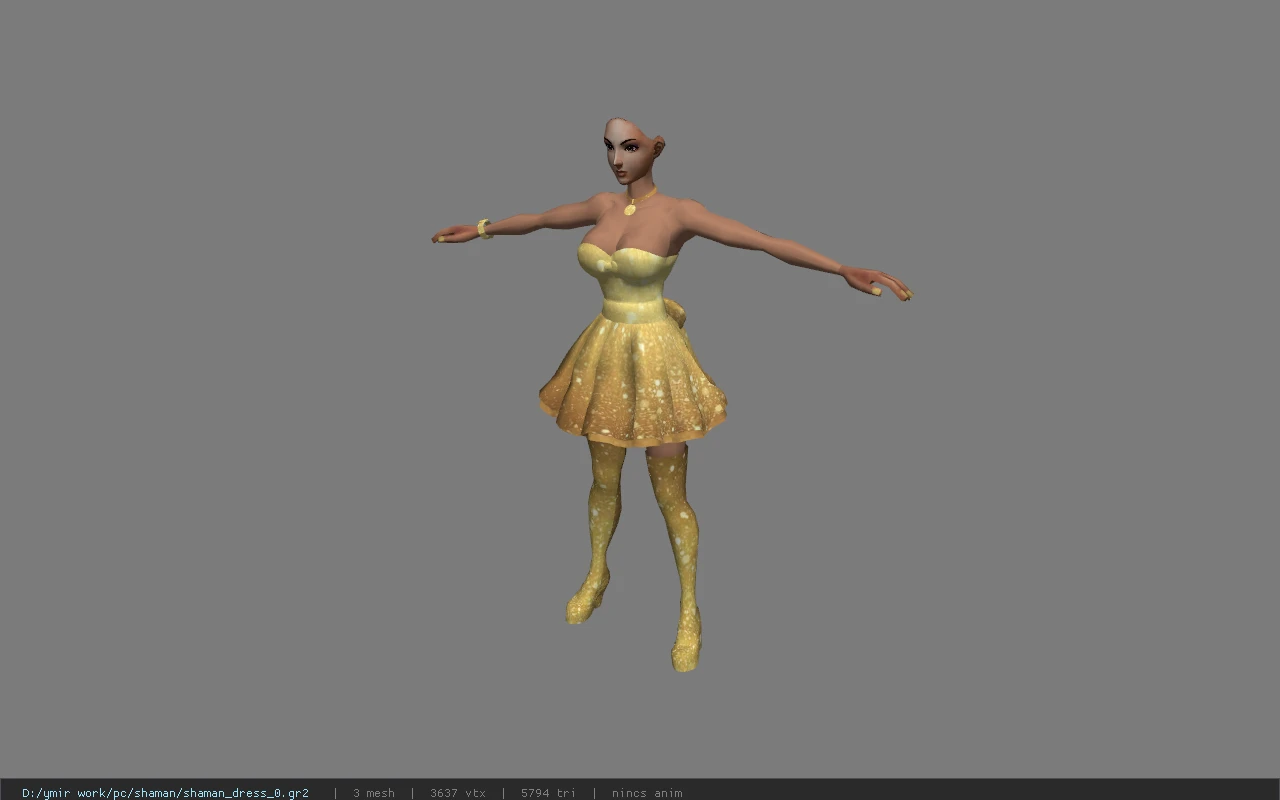This screenshot has width=1280, height=800.
Task: Click the '3637 vtx' vertex count
Action: click(x=457, y=793)
